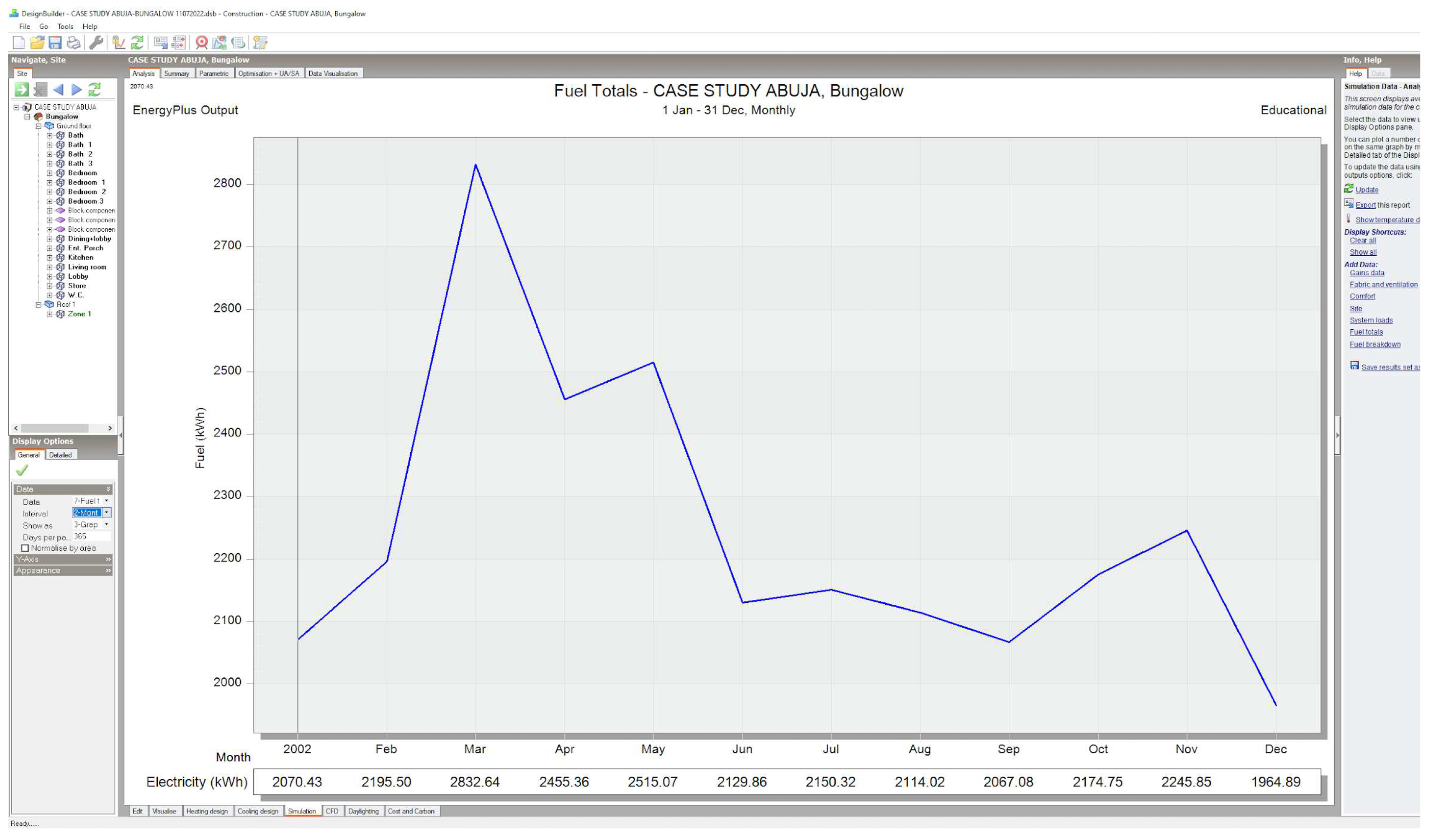Viewport: 1435px width, 840px height.
Task: Click the Save floppy disk toolbar icon
Action: coord(55,43)
